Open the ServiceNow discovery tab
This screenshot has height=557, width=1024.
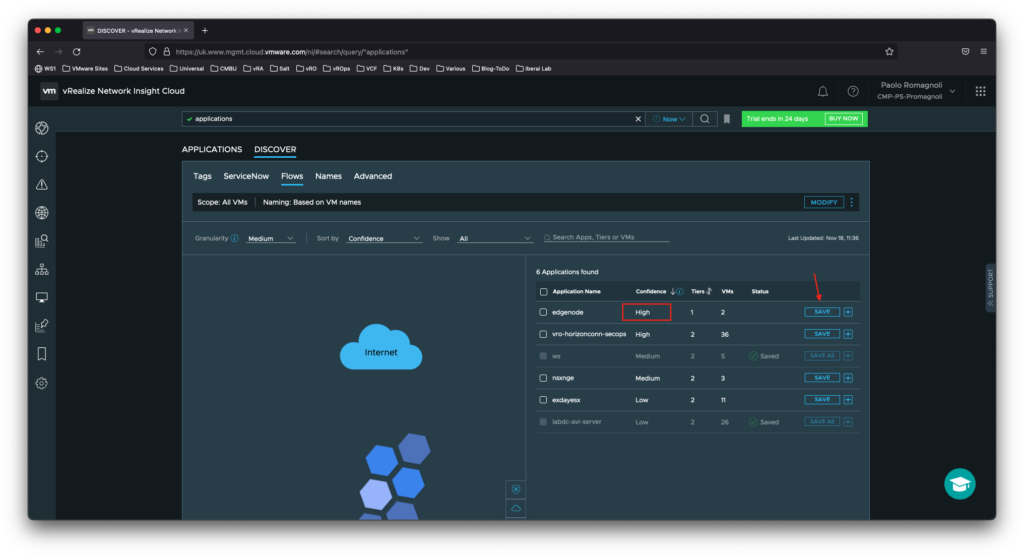[246, 176]
